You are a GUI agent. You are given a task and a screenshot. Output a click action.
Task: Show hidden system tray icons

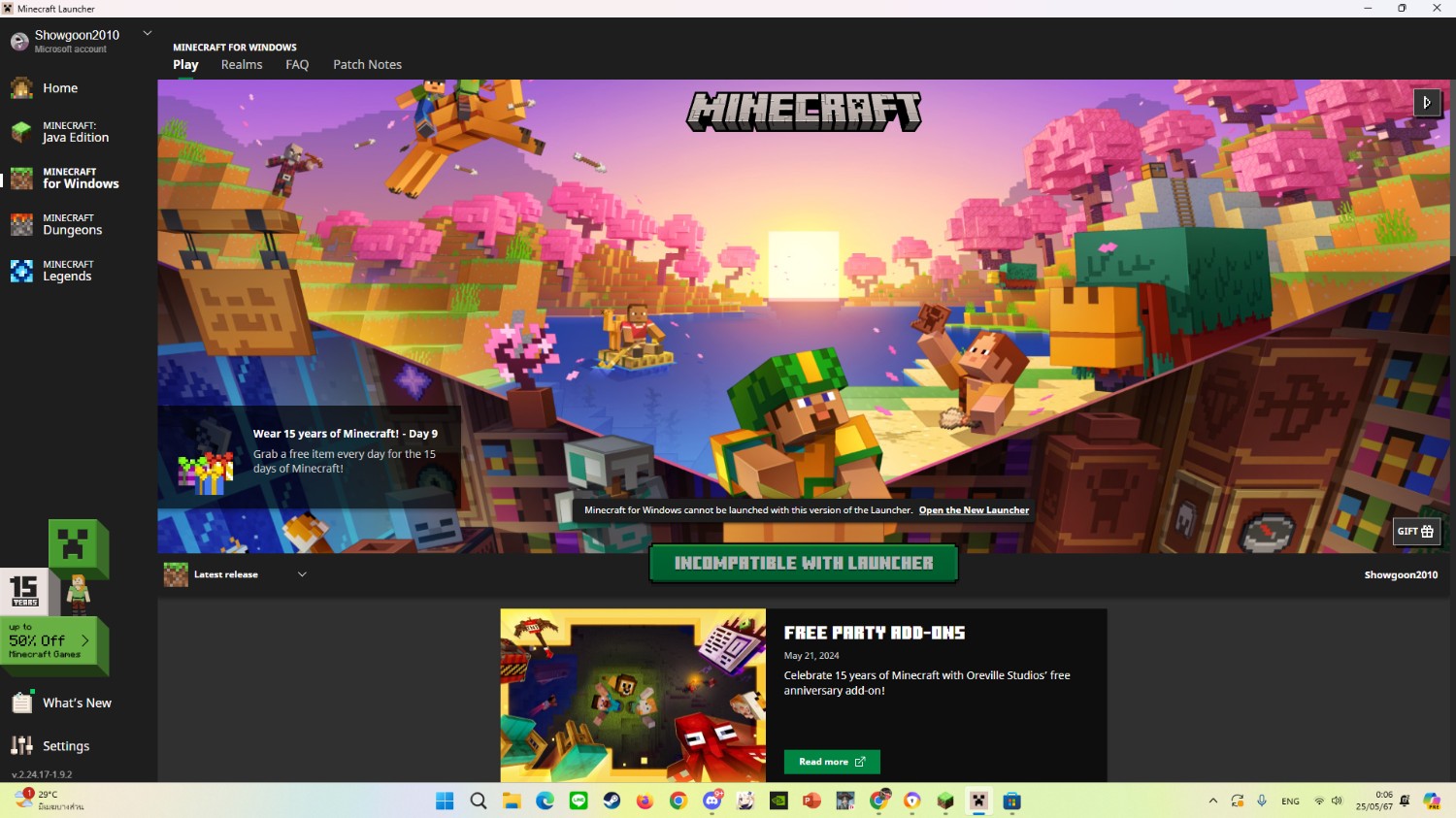pyautogui.click(x=1212, y=801)
